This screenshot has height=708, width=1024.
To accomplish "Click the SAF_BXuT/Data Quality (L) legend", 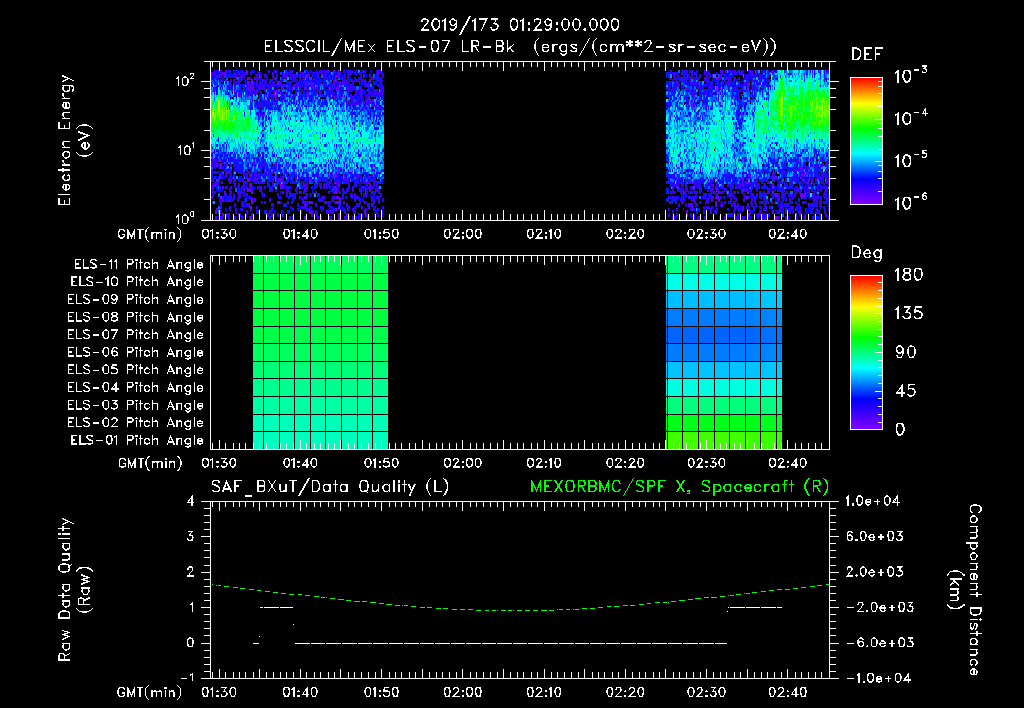I will click(330, 487).
